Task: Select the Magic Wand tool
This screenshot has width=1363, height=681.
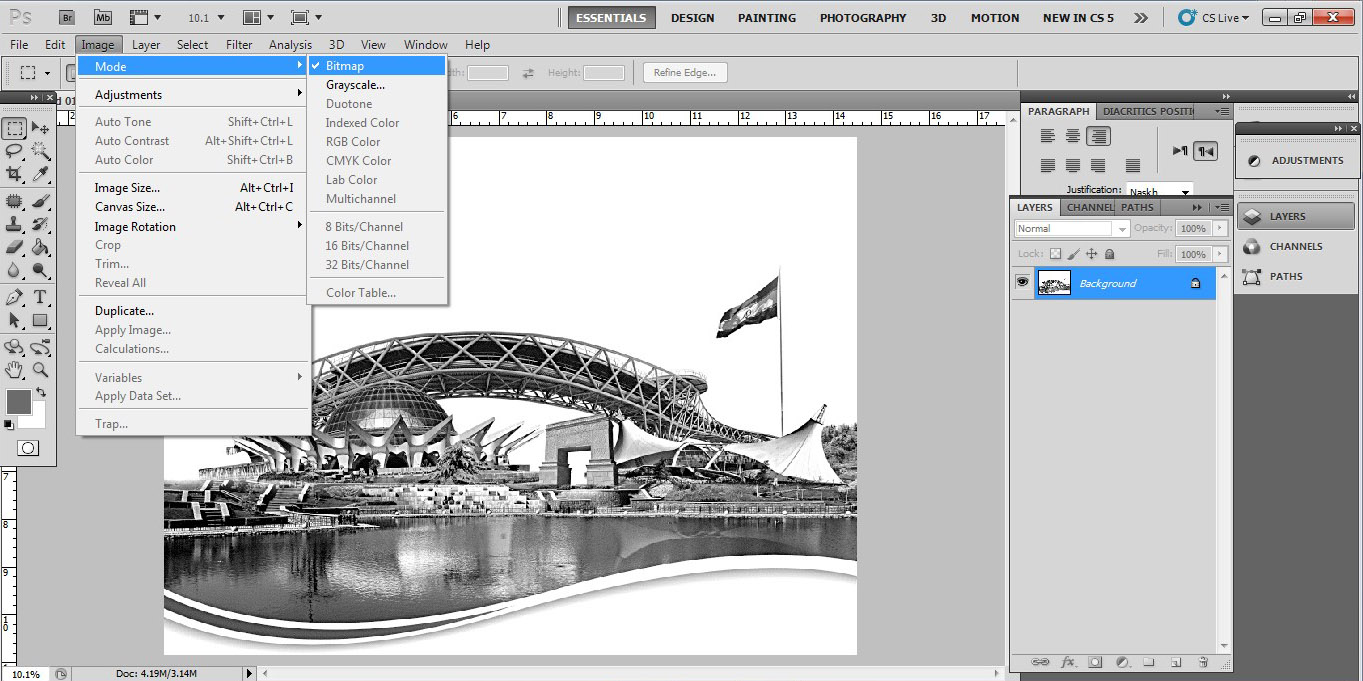Action: (41, 151)
